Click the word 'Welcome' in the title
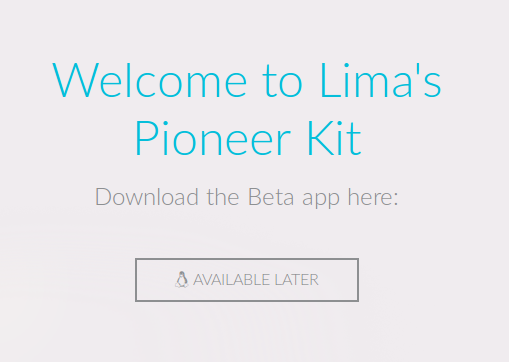Viewport: 509px width, 362px height. pos(149,81)
